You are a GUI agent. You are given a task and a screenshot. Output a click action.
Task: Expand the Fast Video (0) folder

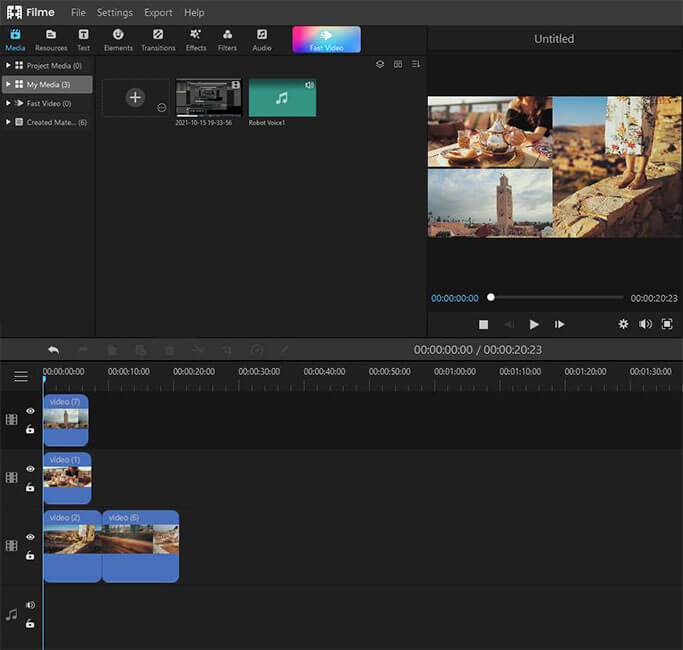8,103
